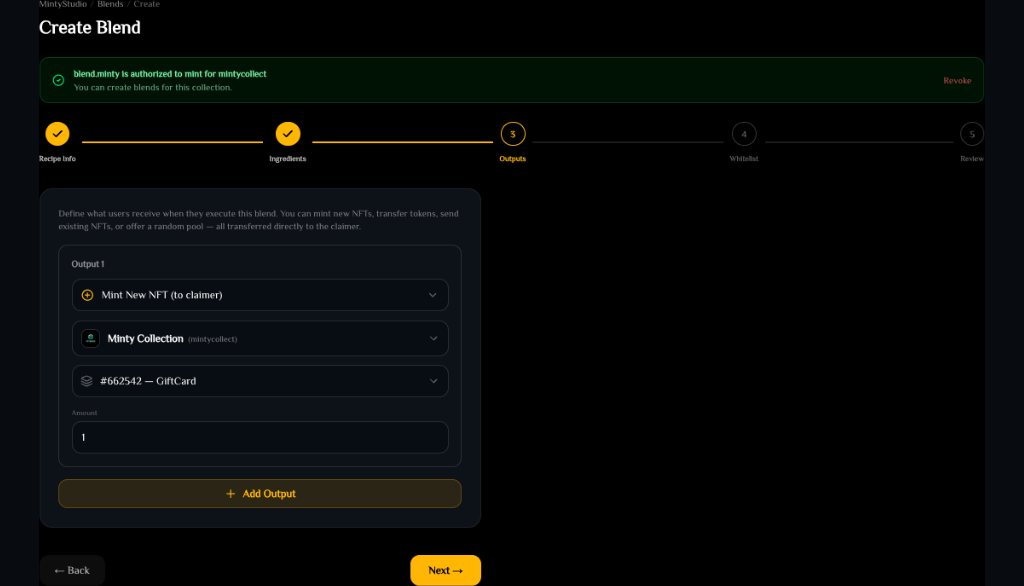
Task: Click the Recipe Info completed step circle
Action: [57, 134]
